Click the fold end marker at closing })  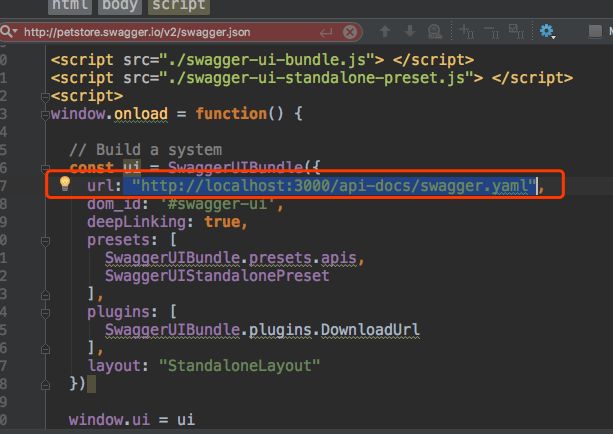[x=45, y=385]
